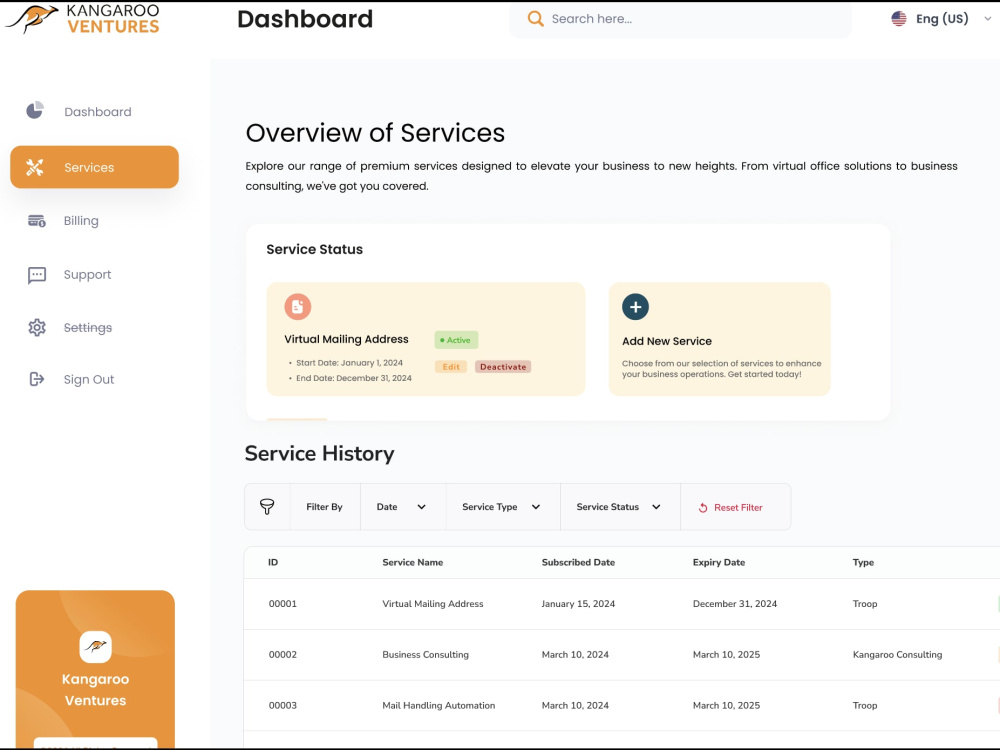The height and width of the screenshot is (750, 1000).
Task: Click the magnifier search icon
Action: [536, 18]
